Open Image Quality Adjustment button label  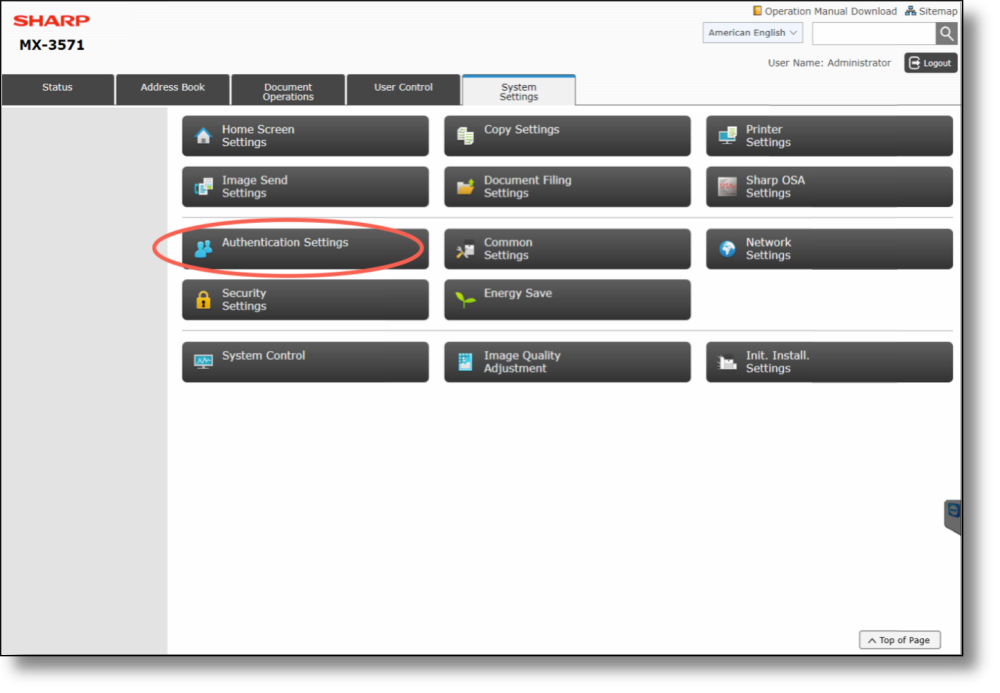522,362
